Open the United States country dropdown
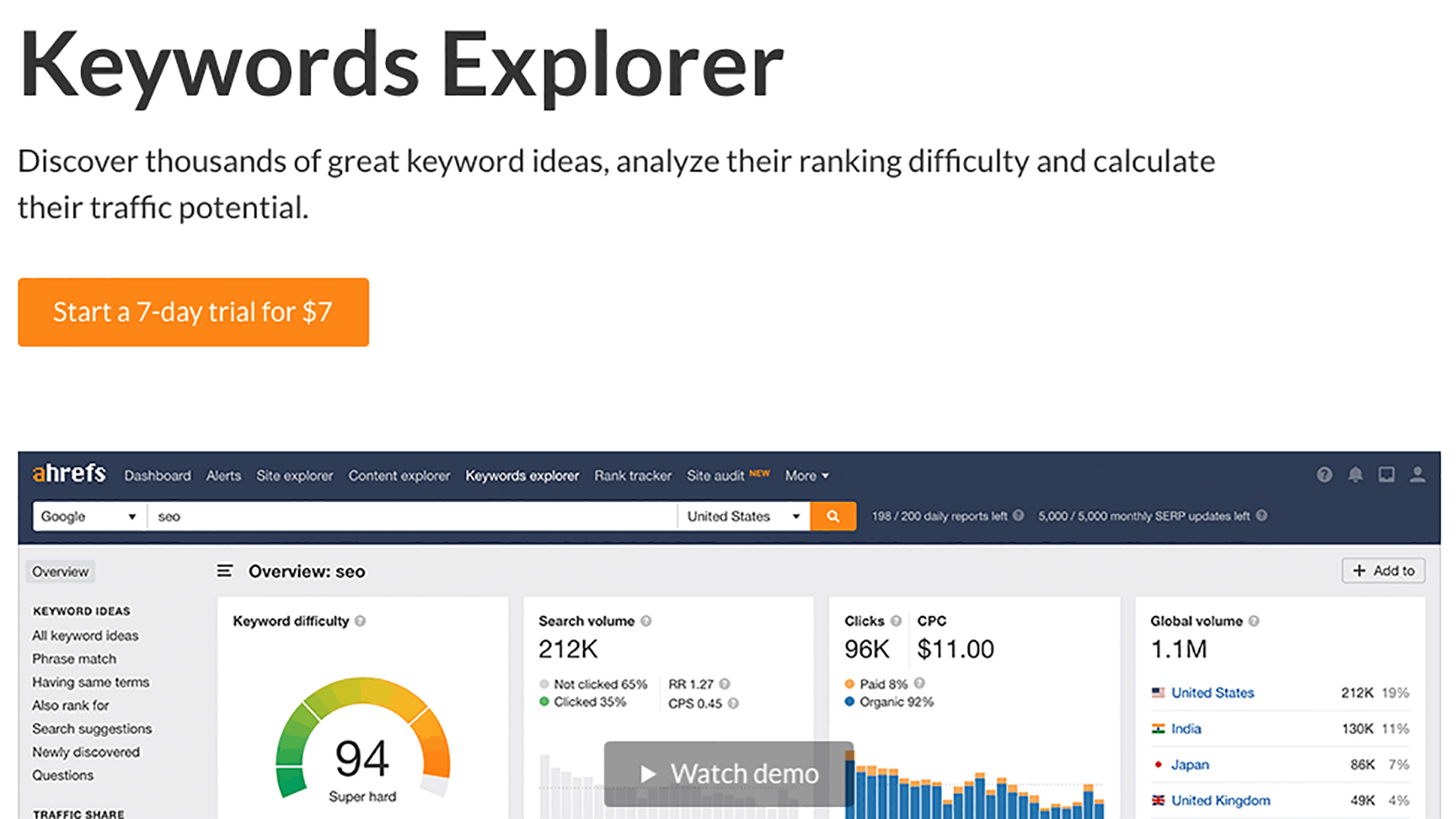The height and width of the screenshot is (819, 1456). click(x=743, y=516)
